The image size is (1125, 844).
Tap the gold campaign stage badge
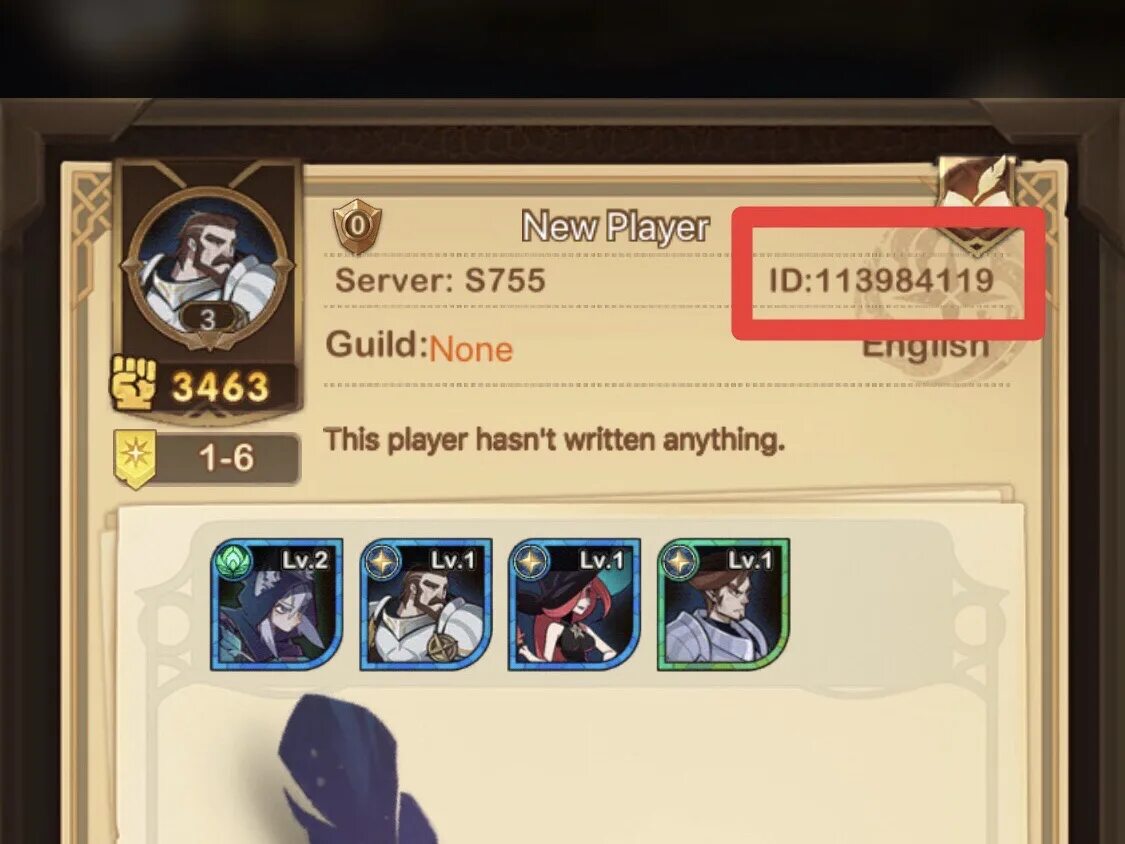135,459
